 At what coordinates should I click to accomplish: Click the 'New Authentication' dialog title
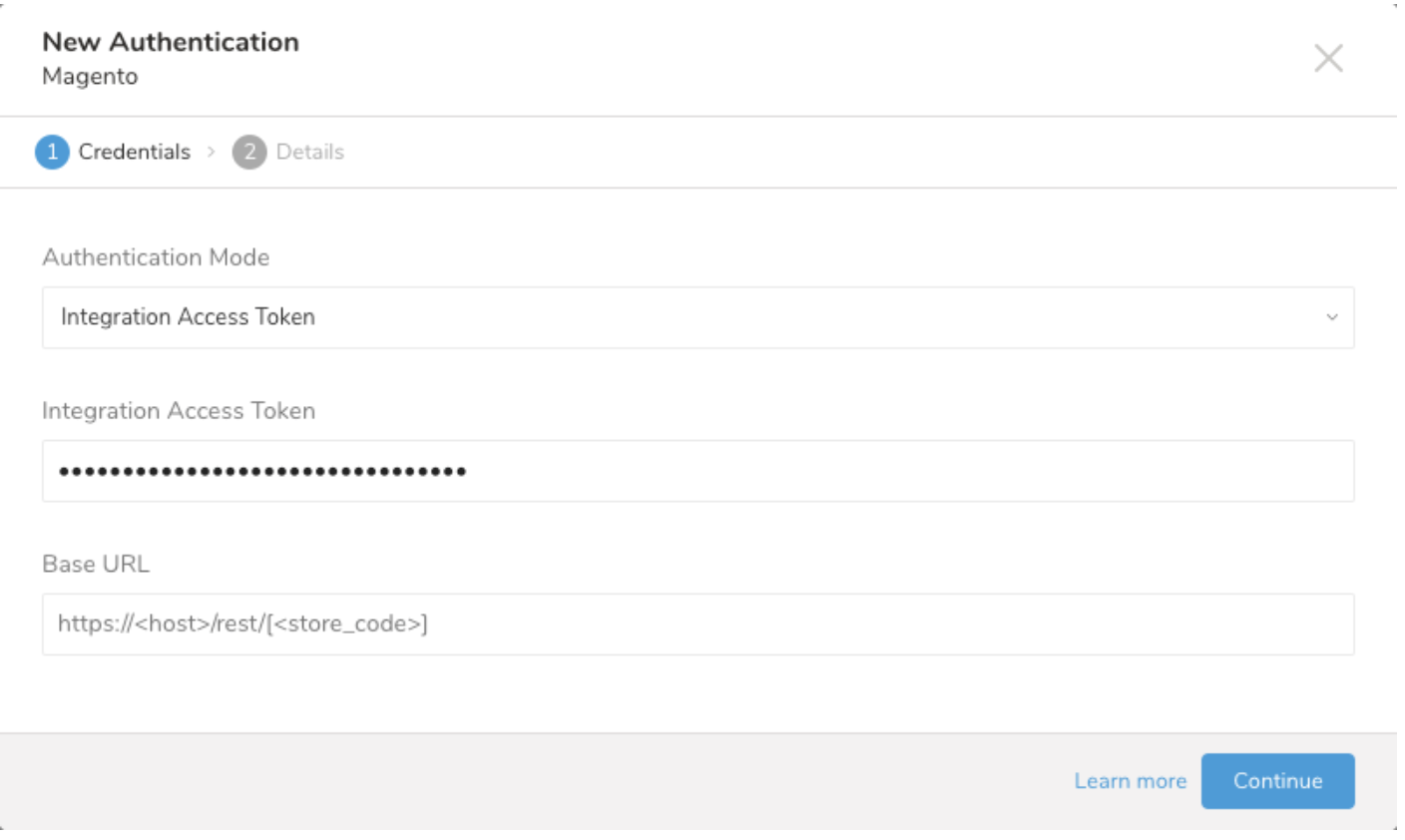pos(171,42)
